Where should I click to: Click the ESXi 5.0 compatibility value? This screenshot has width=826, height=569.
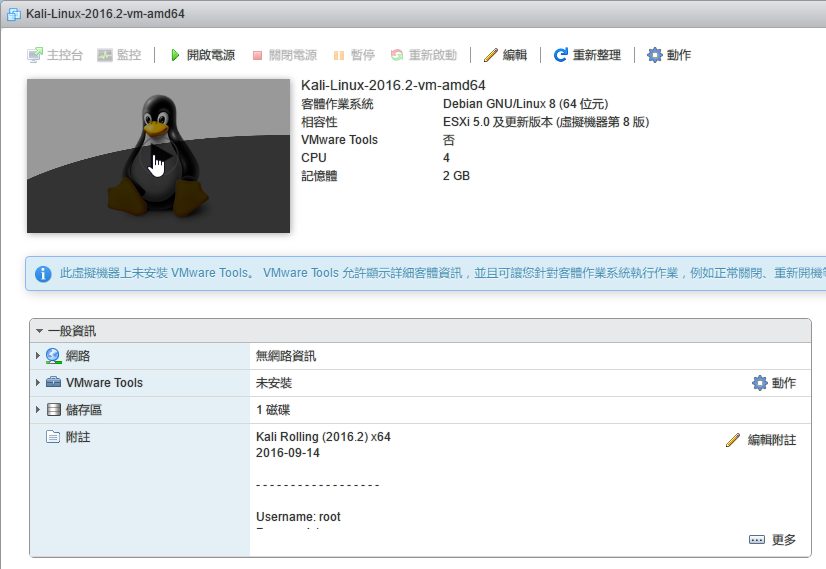pyautogui.click(x=546, y=122)
